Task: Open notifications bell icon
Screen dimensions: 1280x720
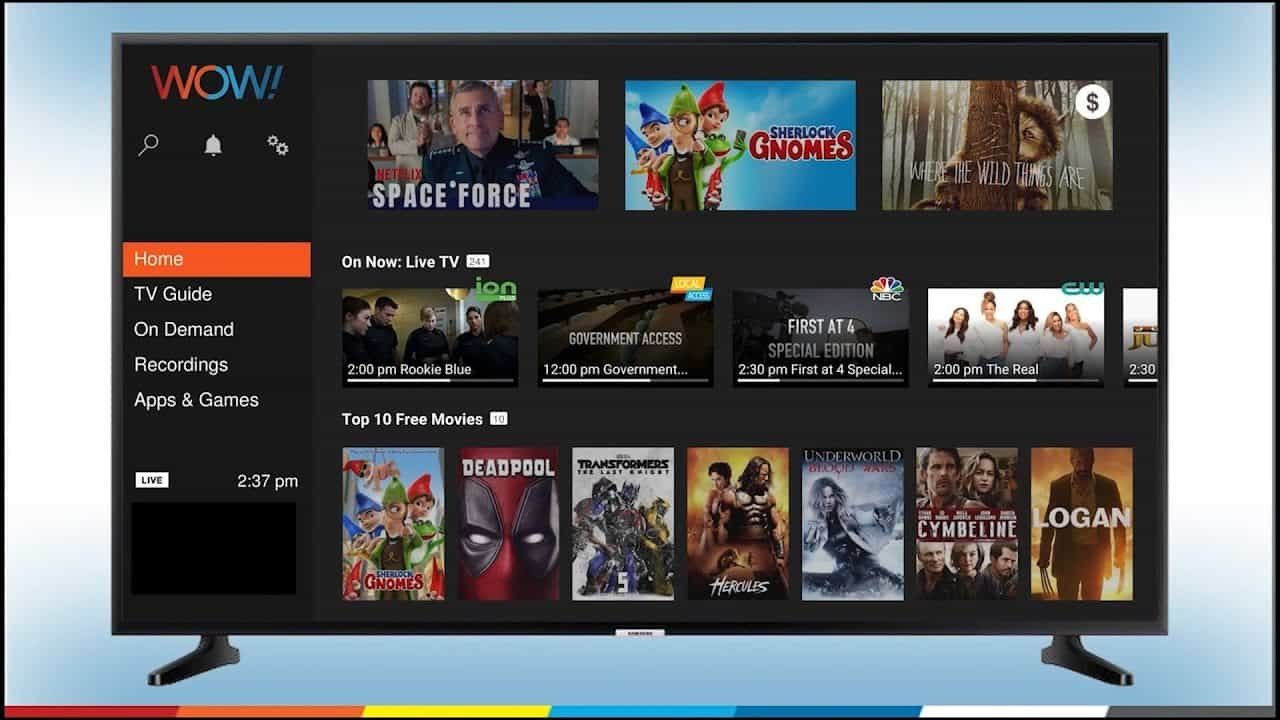Action: (213, 146)
